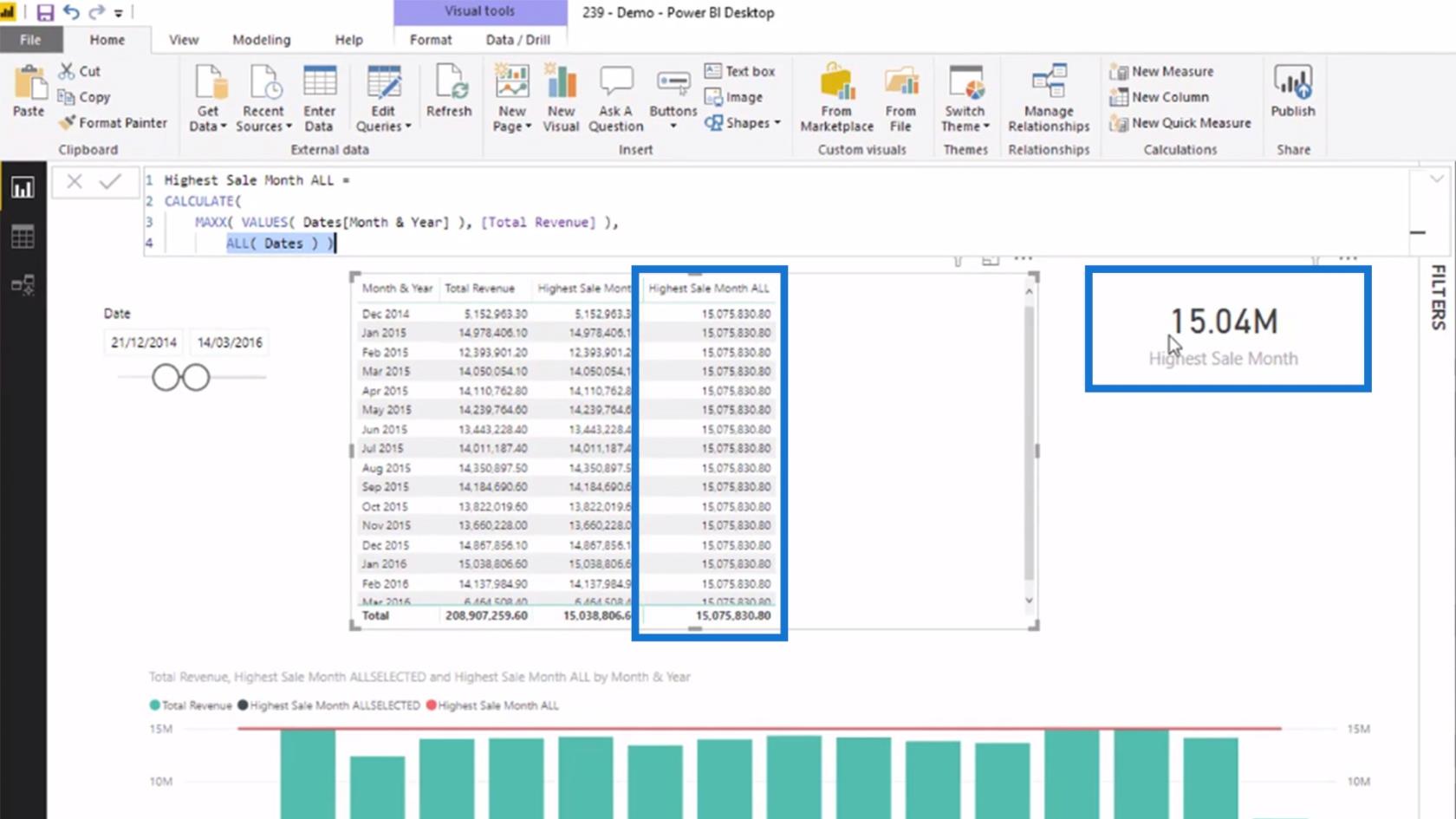Click the Cut scissors option
This screenshot has width=1456, height=819.
click(x=79, y=71)
